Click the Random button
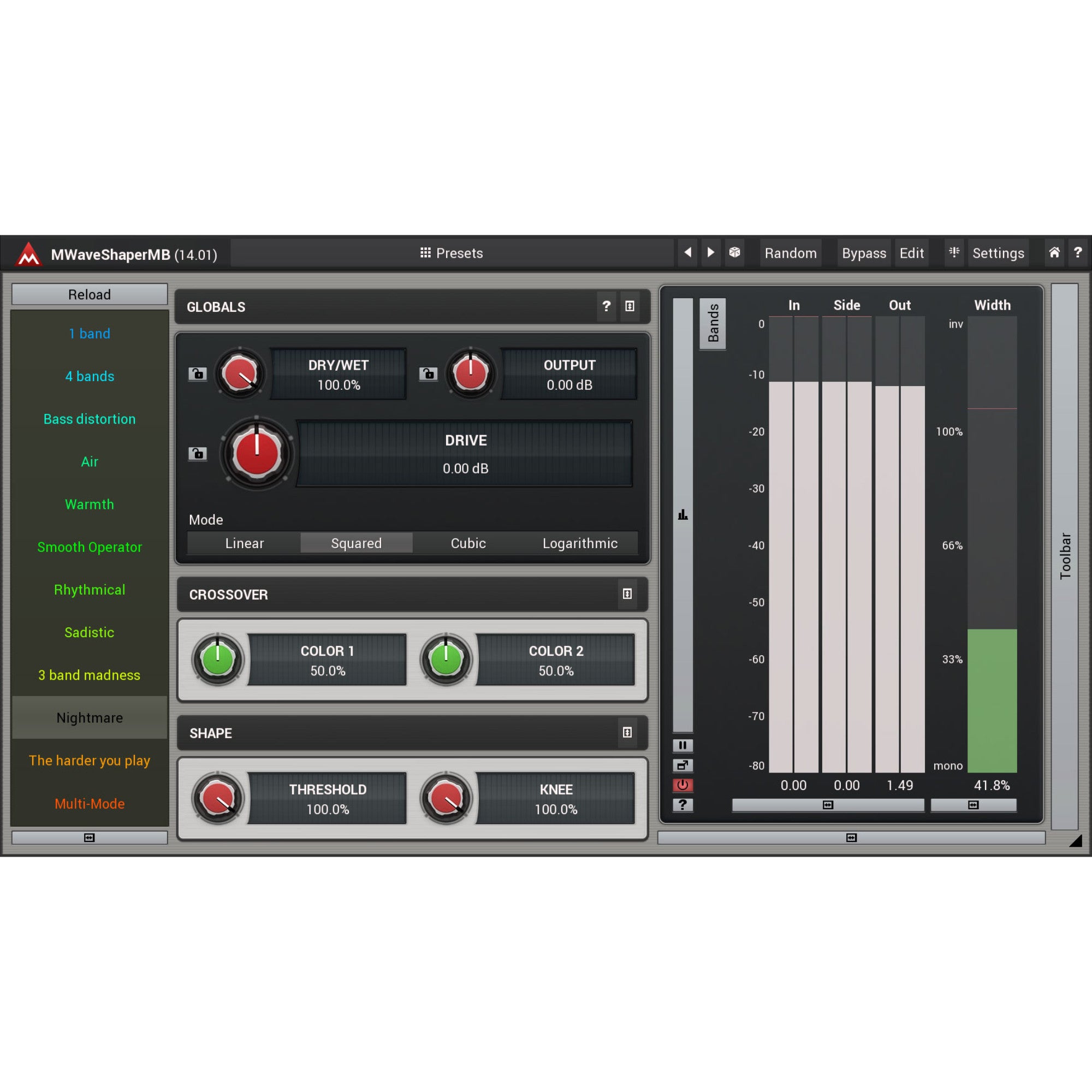Image resolution: width=1092 pixels, height=1092 pixels. pyautogui.click(x=791, y=253)
